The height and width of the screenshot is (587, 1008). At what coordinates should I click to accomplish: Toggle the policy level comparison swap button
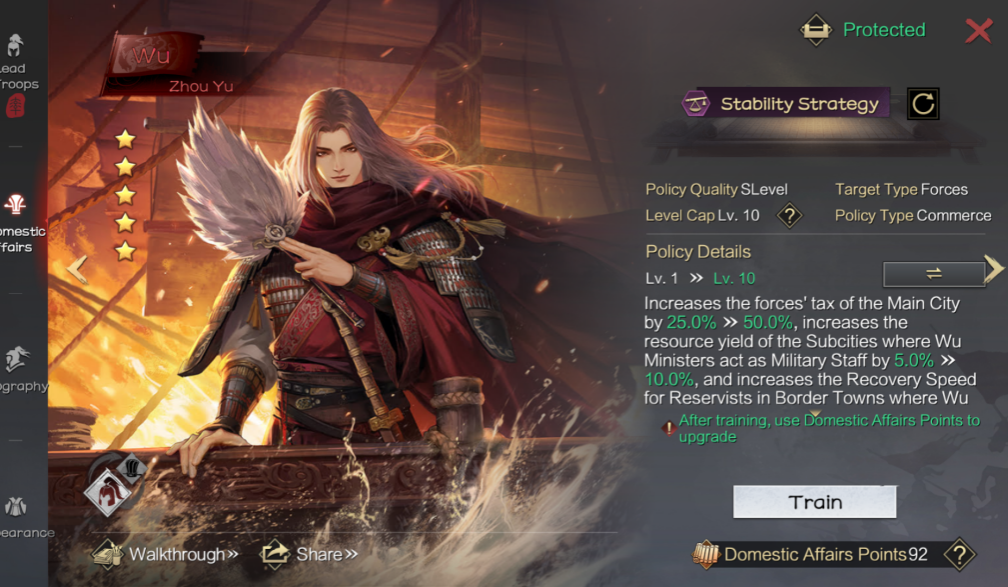[x=933, y=274]
